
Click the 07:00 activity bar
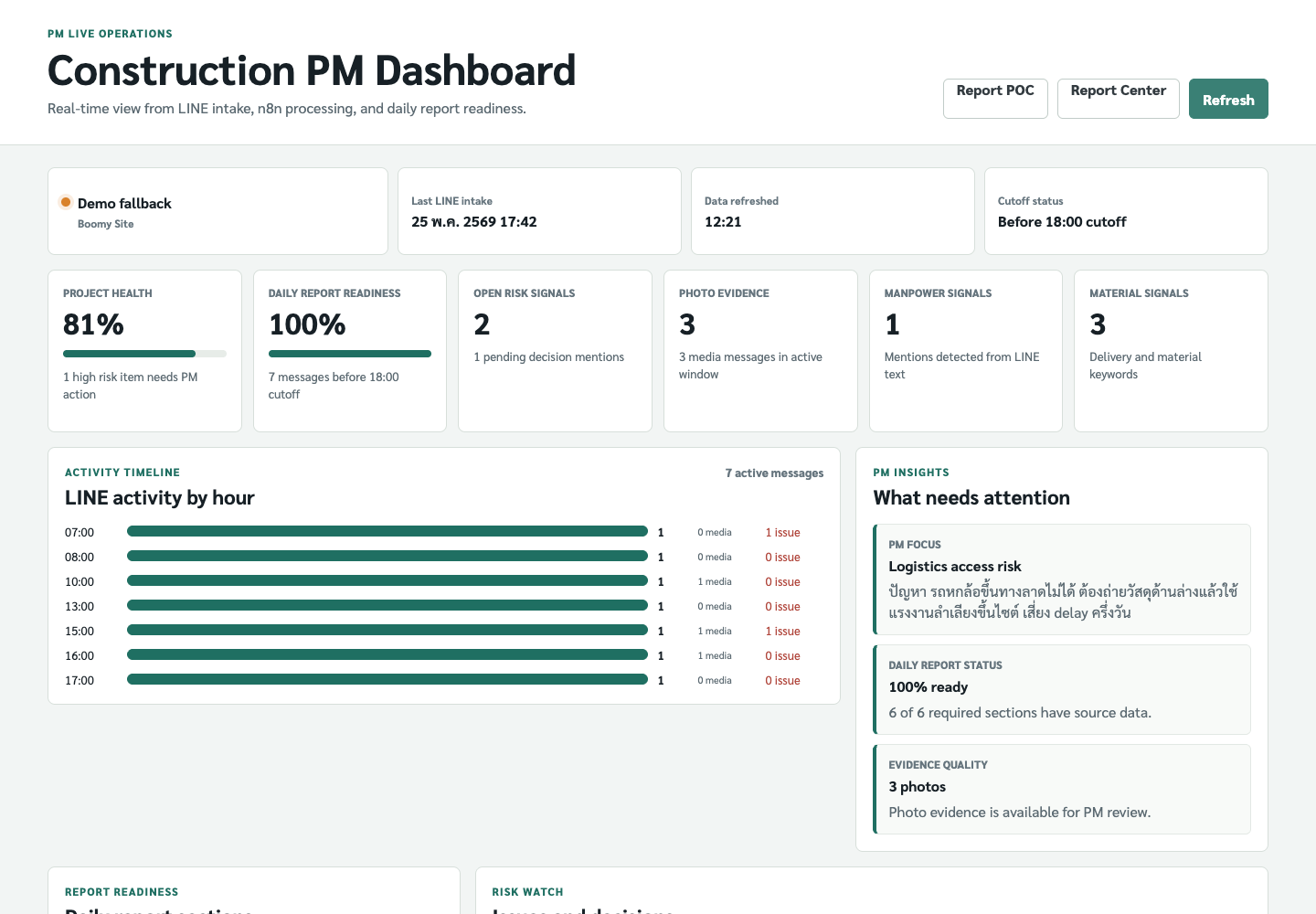[387, 531]
